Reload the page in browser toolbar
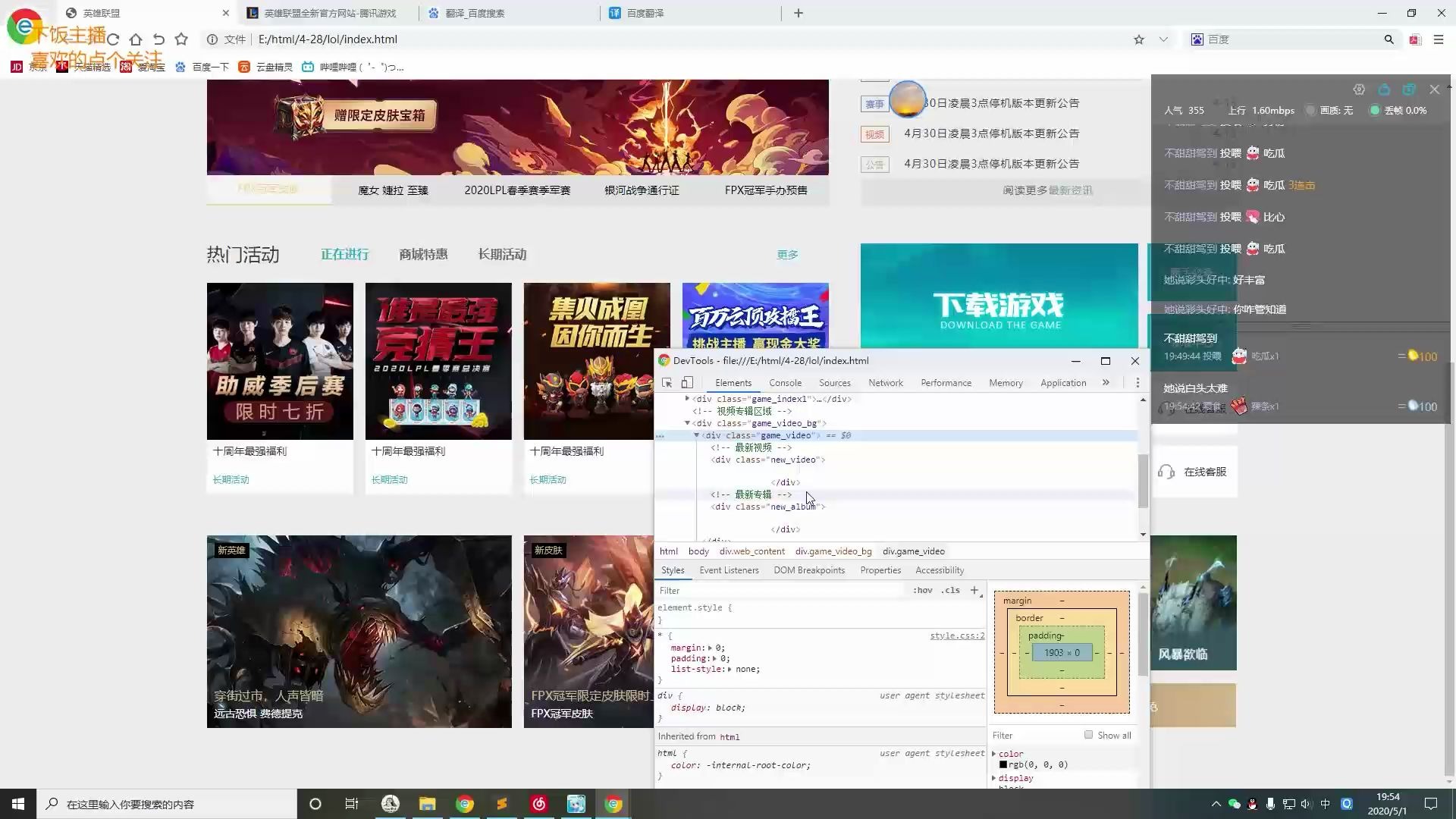 [113, 39]
